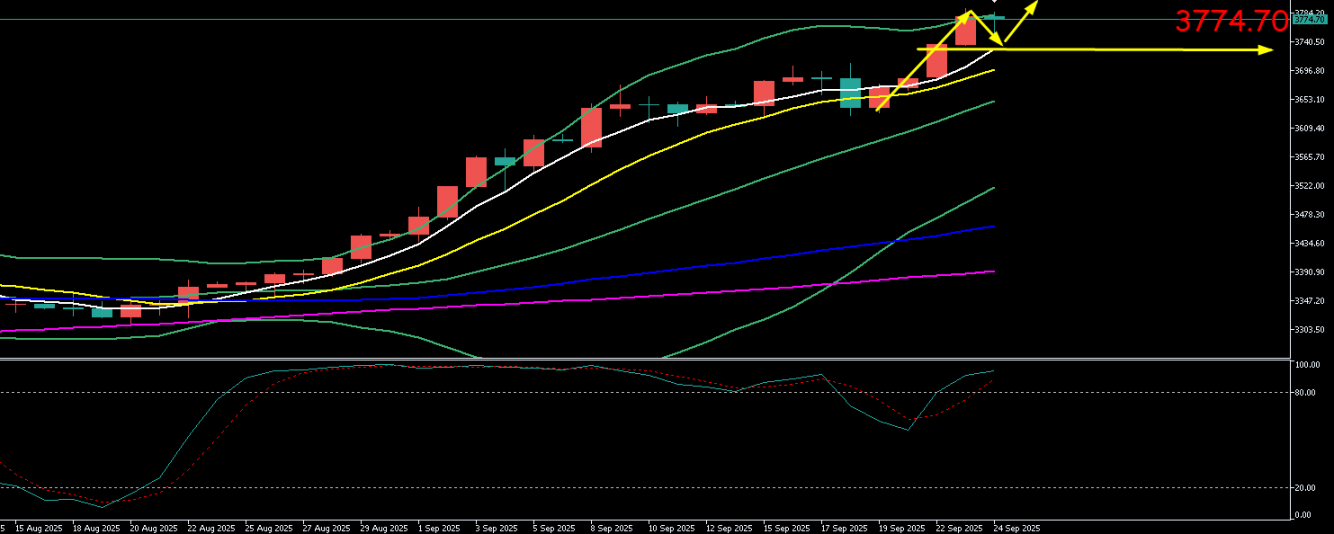The height and width of the screenshot is (534, 1334).
Task: Click the 20.00 level on oscillator scale
Action: (1303, 488)
